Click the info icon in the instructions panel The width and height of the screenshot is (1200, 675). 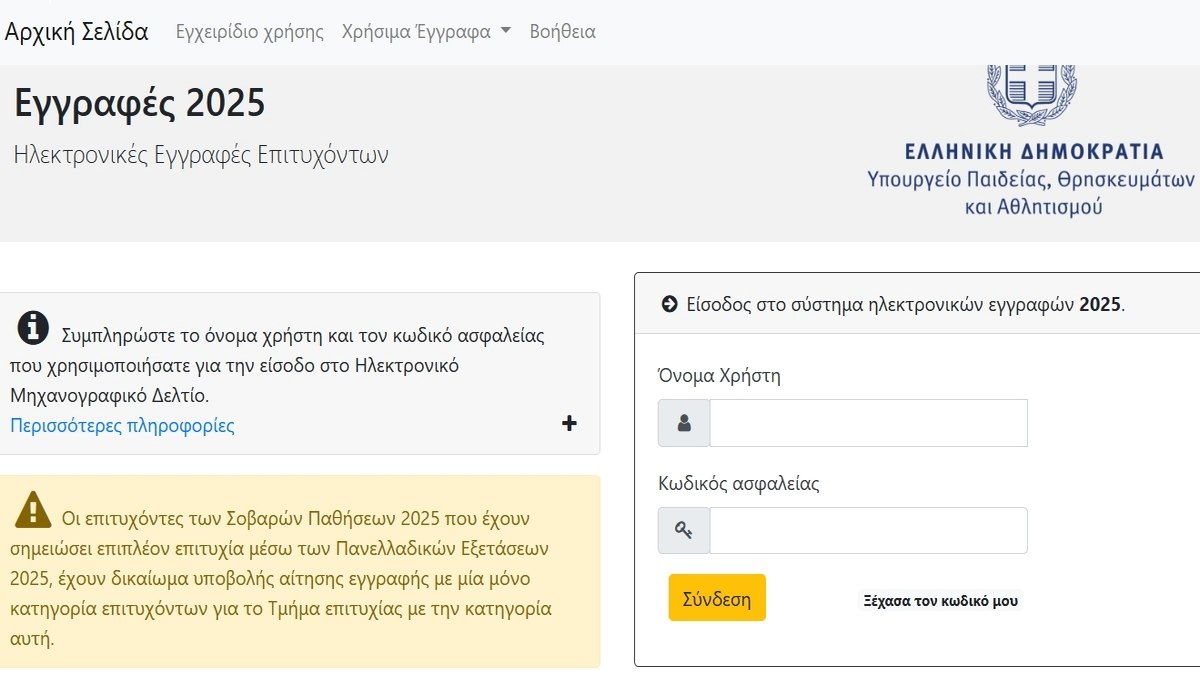[x=32, y=326]
